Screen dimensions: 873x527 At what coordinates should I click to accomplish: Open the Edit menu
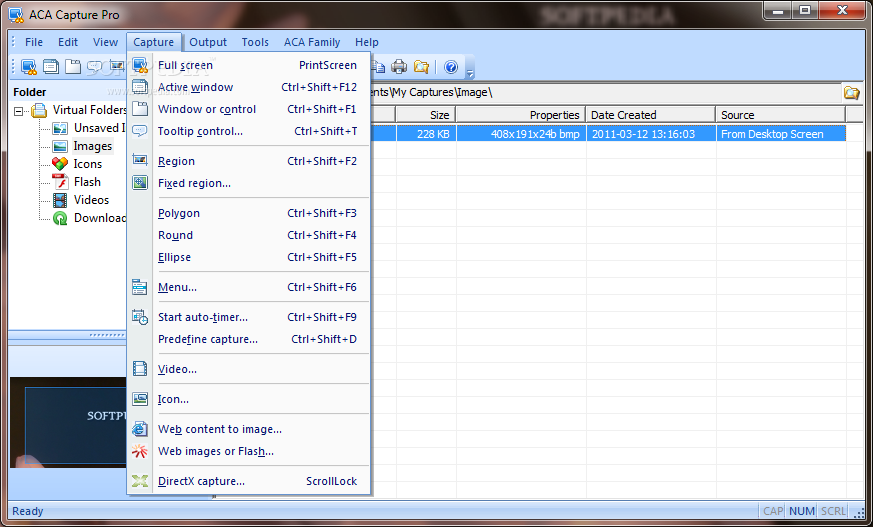(x=68, y=42)
